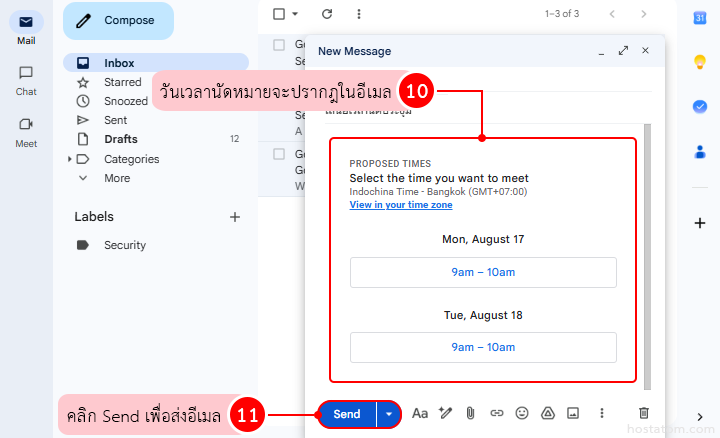Open the Snoozed folder
Screen dimensions: 720x438
point(125,101)
